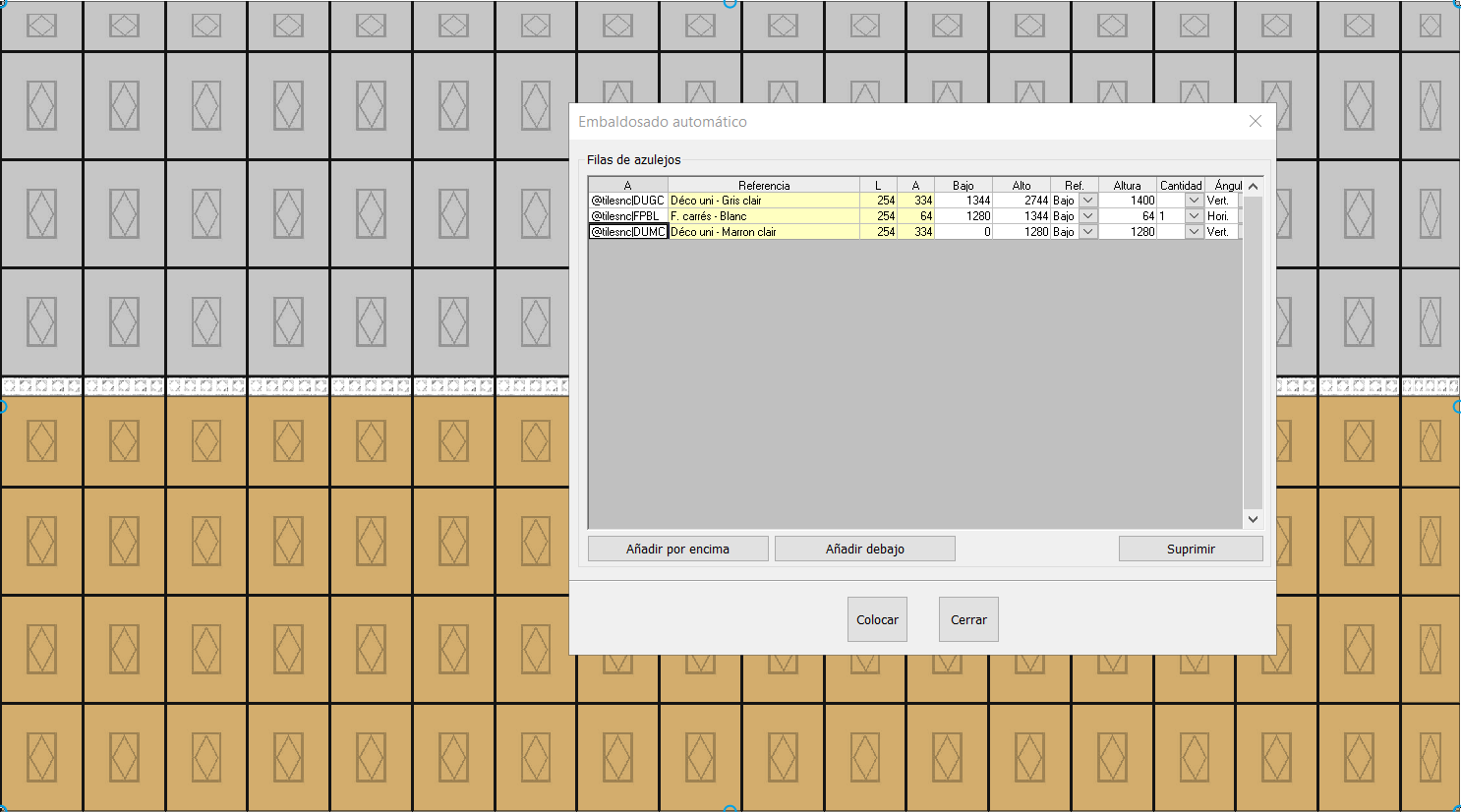Click the Altura cell showing 1400
The height and width of the screenshot is (812, 1461).
[x=1128, y=201]
